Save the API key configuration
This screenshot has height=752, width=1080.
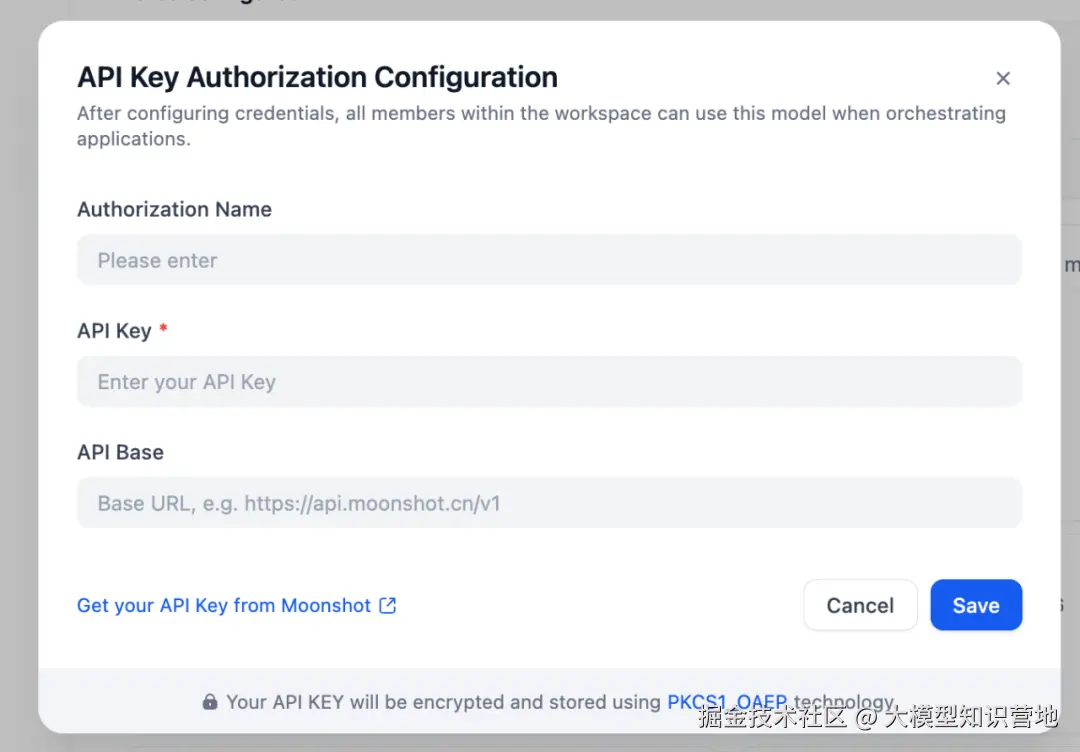(x=975, y=605)
